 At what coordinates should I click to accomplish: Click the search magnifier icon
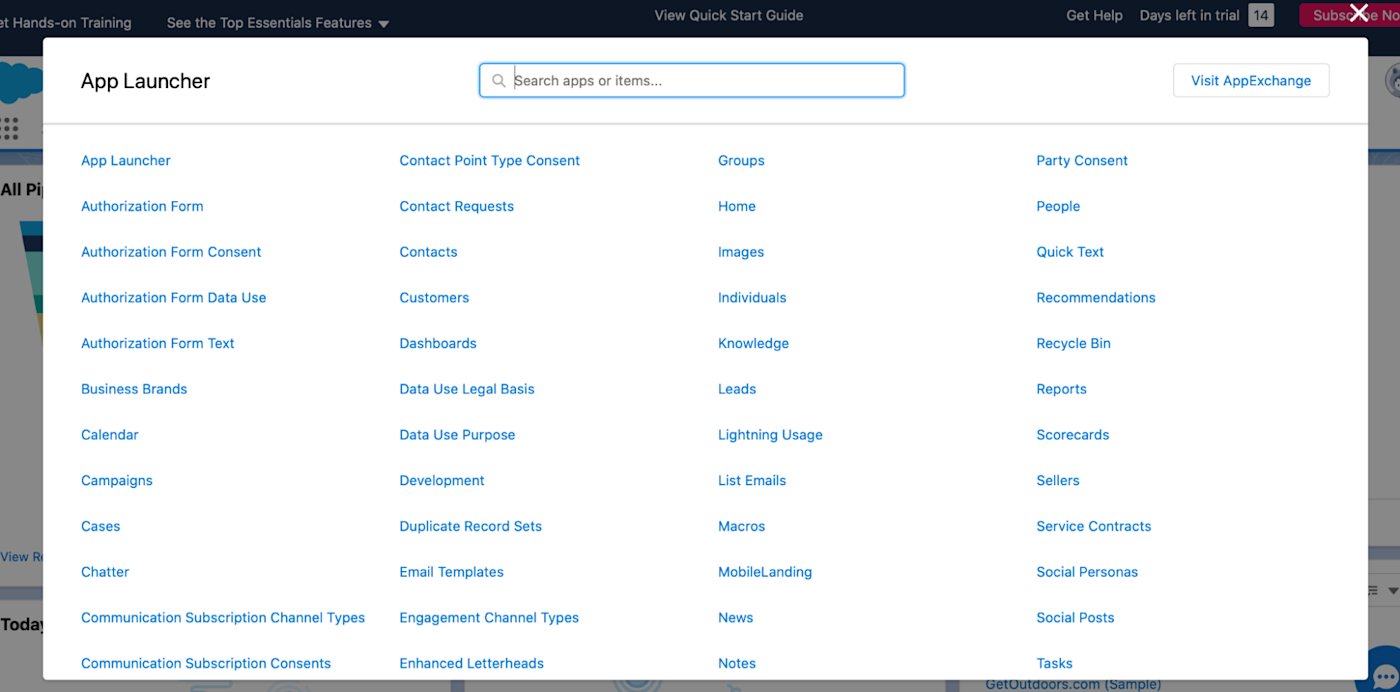click(x=498, y=81)
